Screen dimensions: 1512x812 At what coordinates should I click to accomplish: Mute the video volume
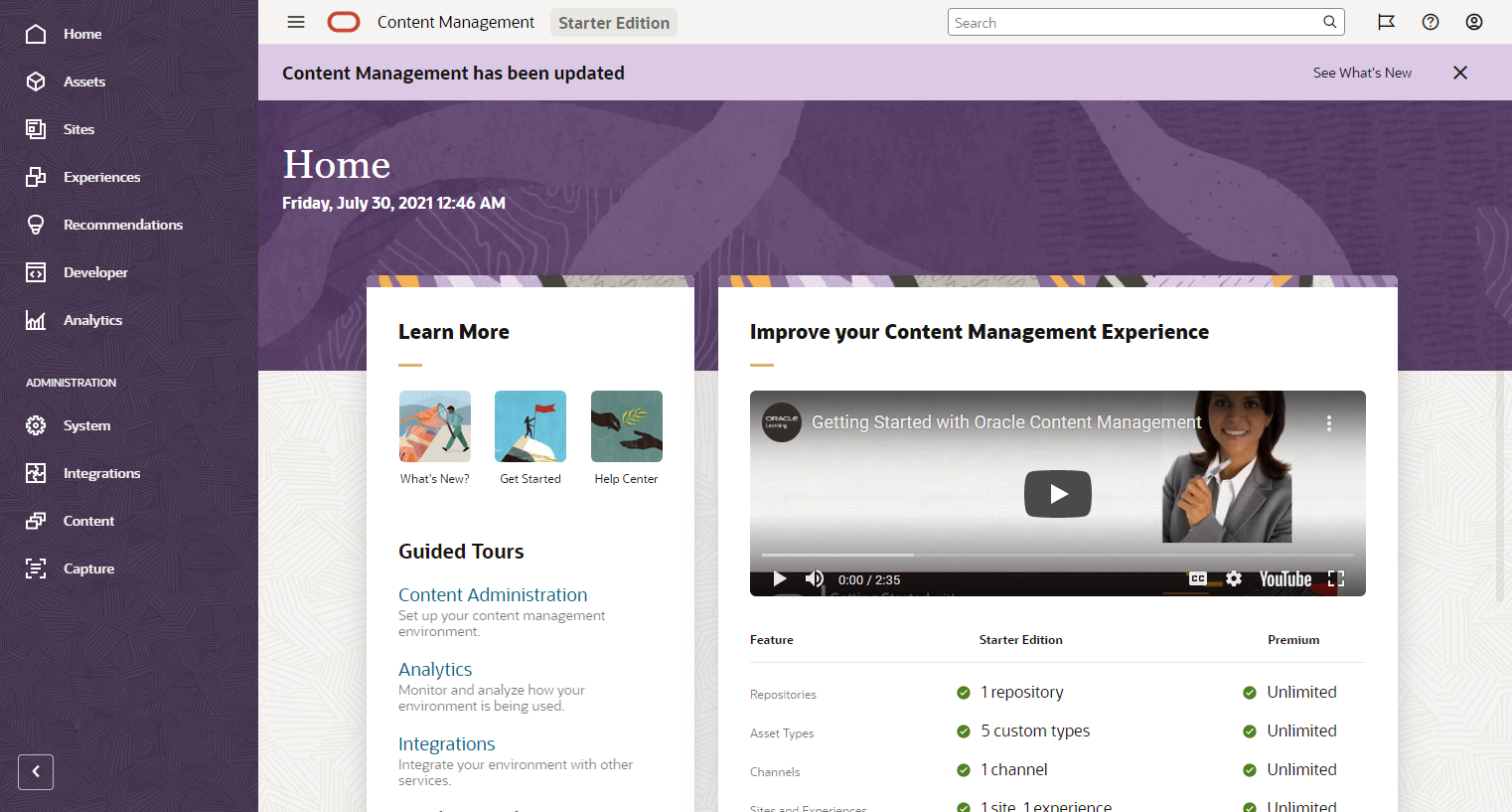pyautogui.click(x=815, y=578)
